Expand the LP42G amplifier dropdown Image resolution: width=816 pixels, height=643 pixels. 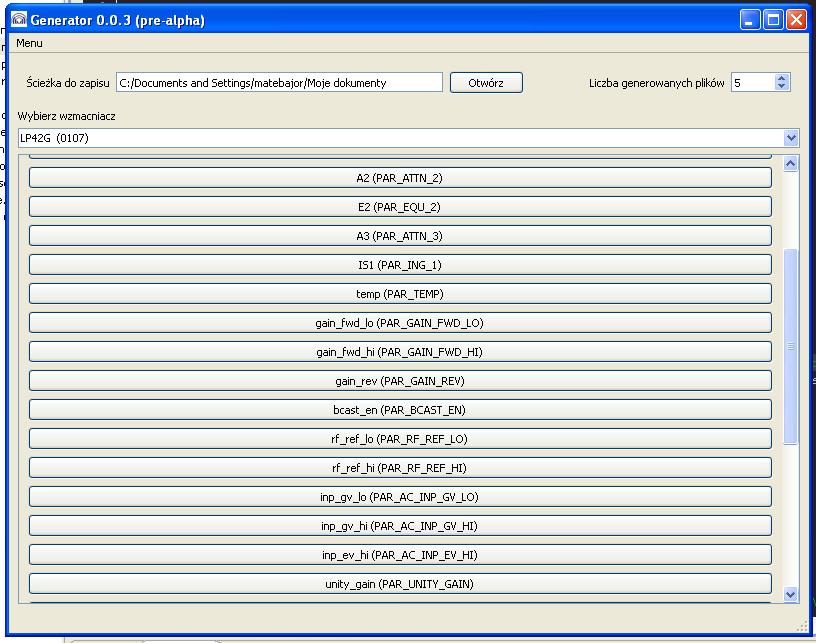tap(791, 138)
